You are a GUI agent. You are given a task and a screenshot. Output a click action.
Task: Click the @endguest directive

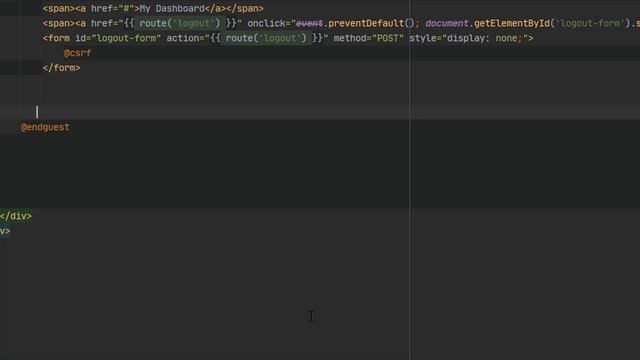(x=45, y=127)
